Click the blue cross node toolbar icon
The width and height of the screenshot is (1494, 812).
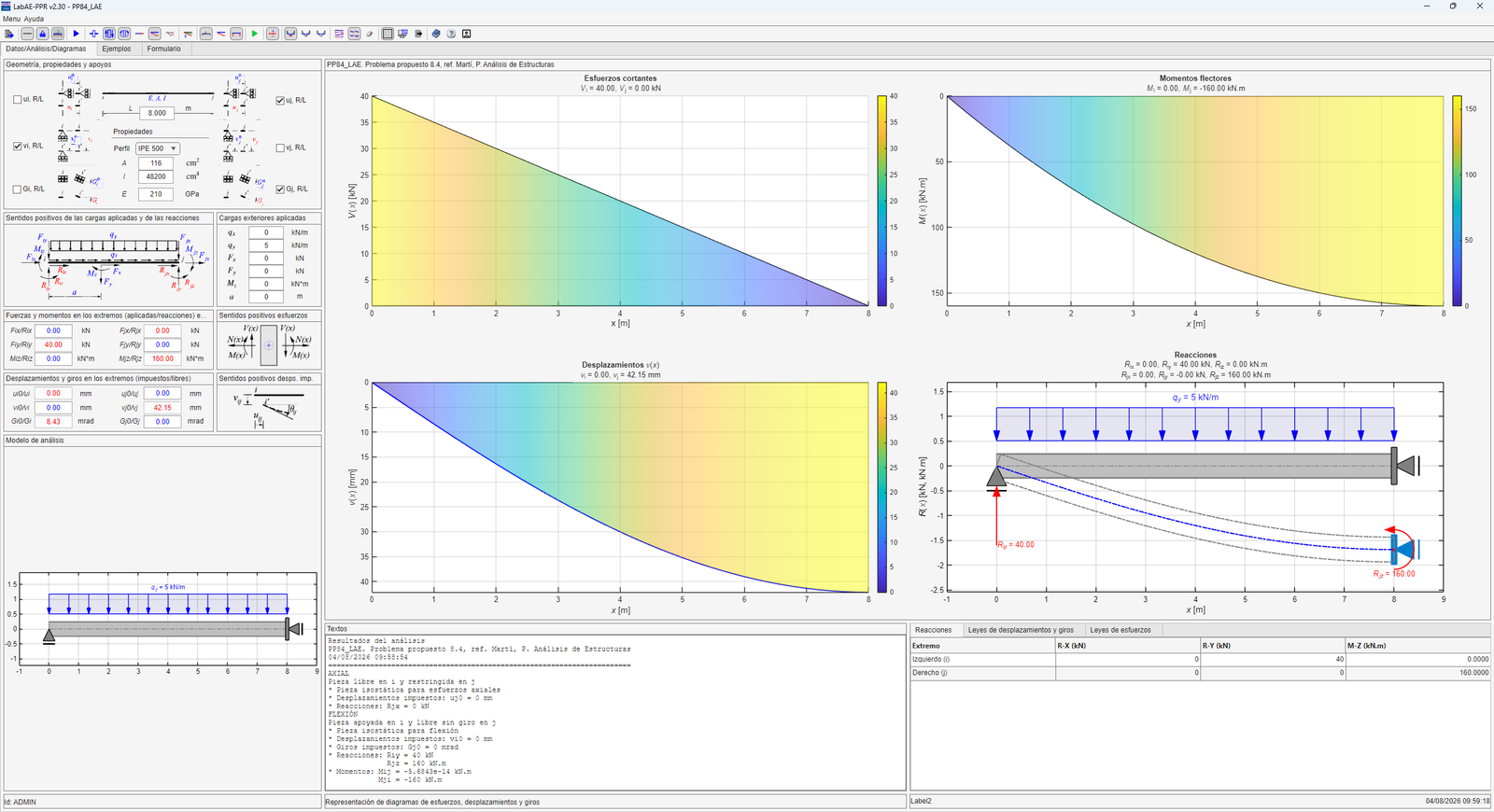(93, 34)
